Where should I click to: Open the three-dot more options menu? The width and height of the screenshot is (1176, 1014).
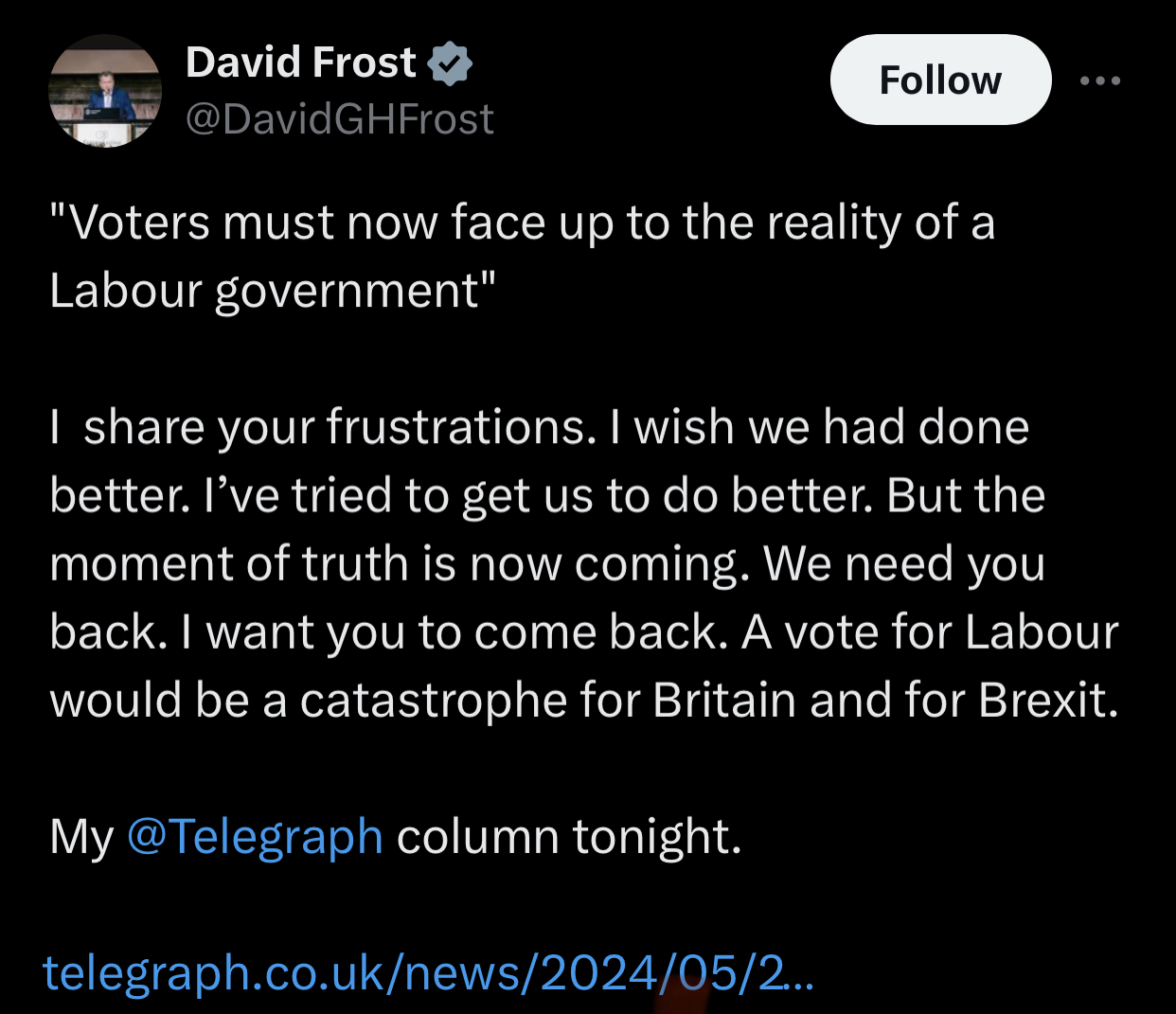point(1100,80)
